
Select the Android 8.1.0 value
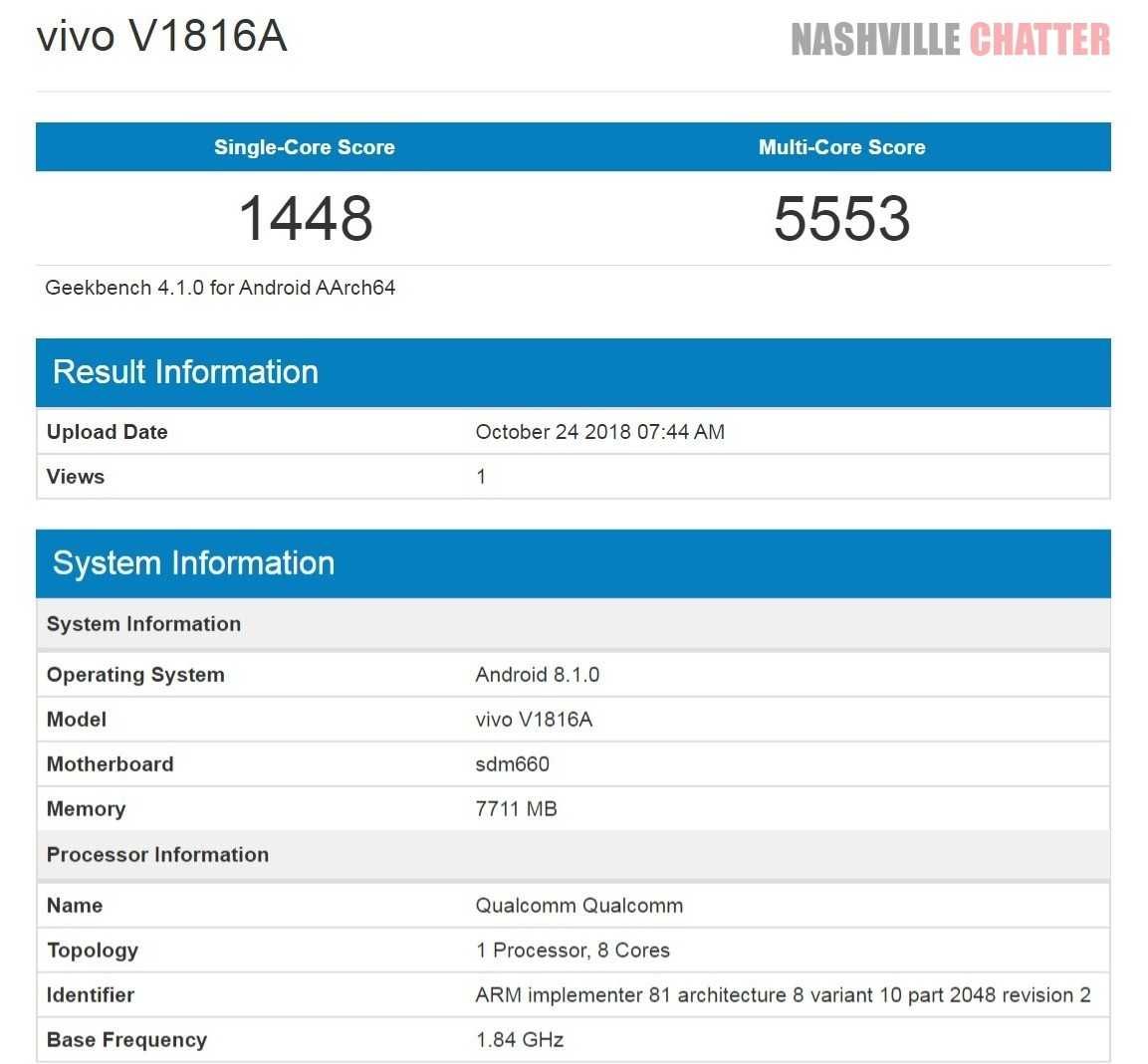click(x=538, y=675)
